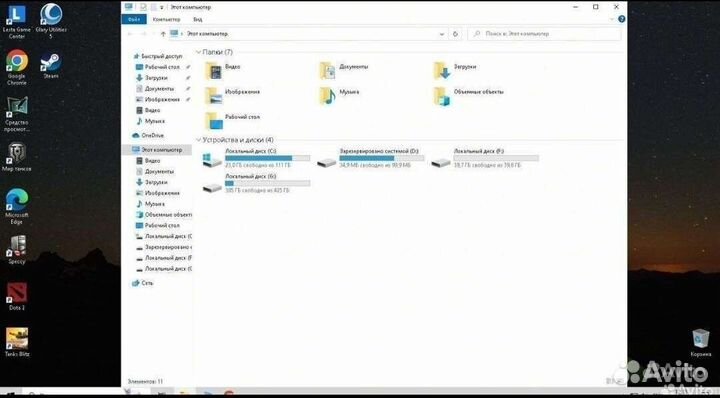720x398 pixels.
Task: Open Microsoft Edge desktop icon
Action: 17,206
